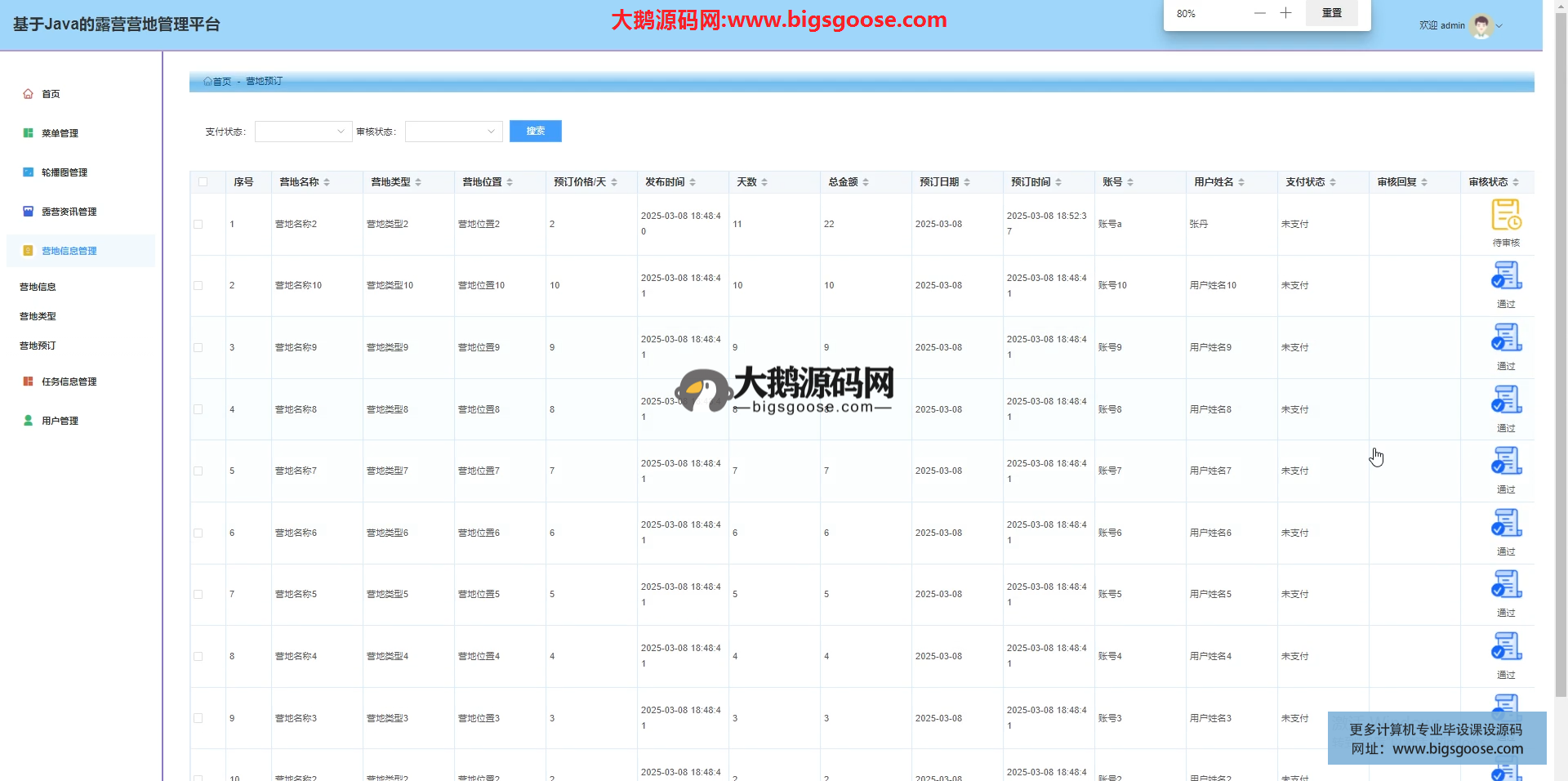Open the 支付状态 filter dropdown

tap(303, 132)
